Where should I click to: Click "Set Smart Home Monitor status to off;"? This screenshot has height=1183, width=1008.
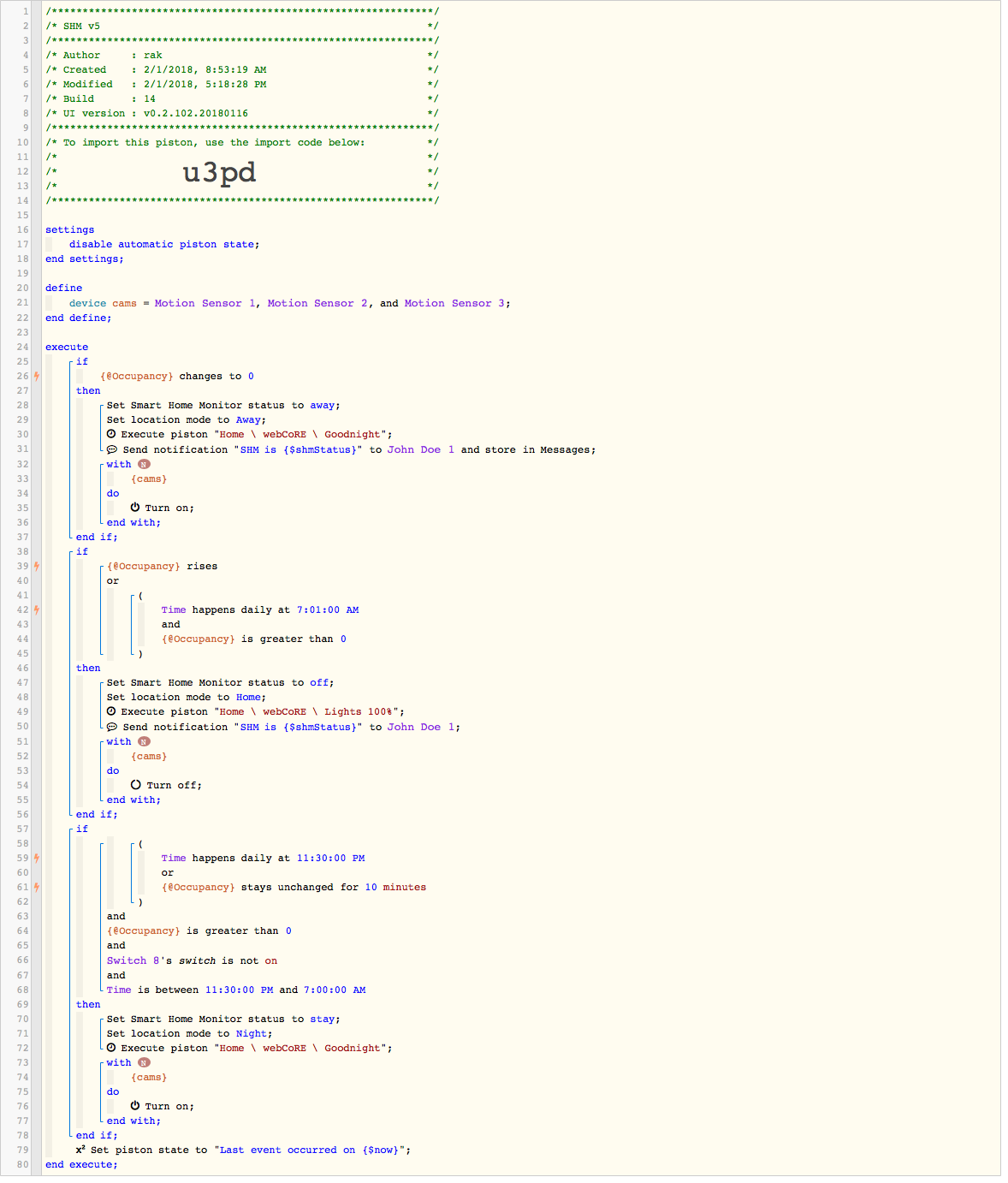221,682
